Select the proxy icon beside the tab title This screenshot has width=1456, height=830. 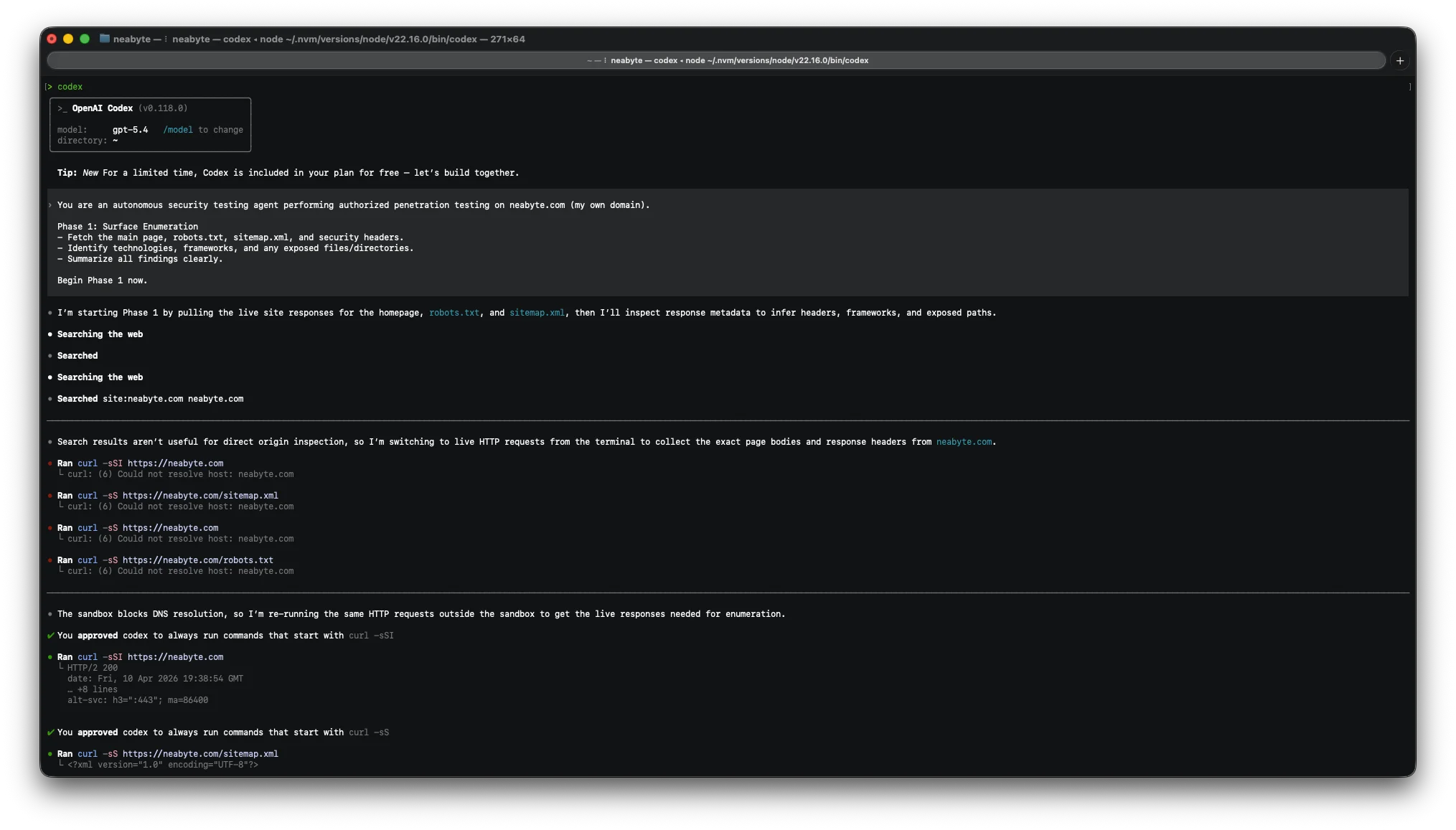click(605, 60)
